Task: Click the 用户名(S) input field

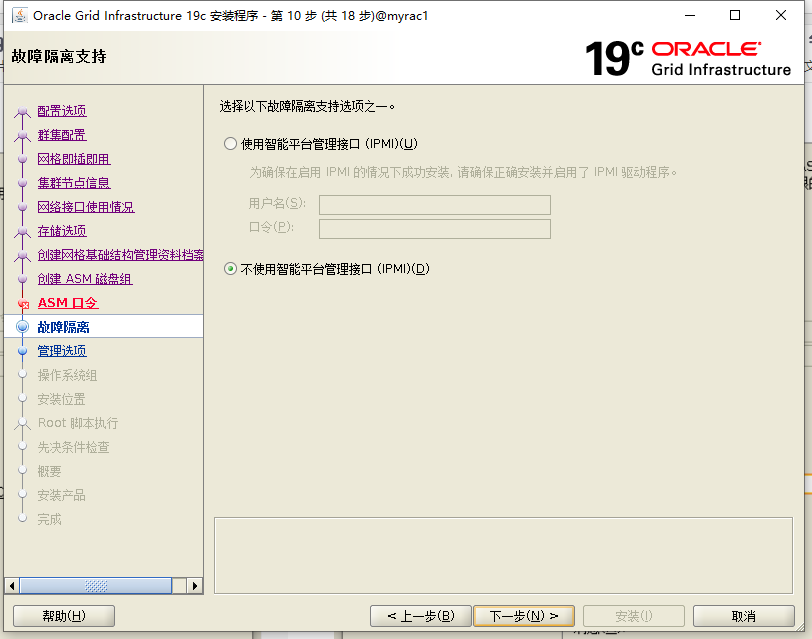Action: (434, 205)
